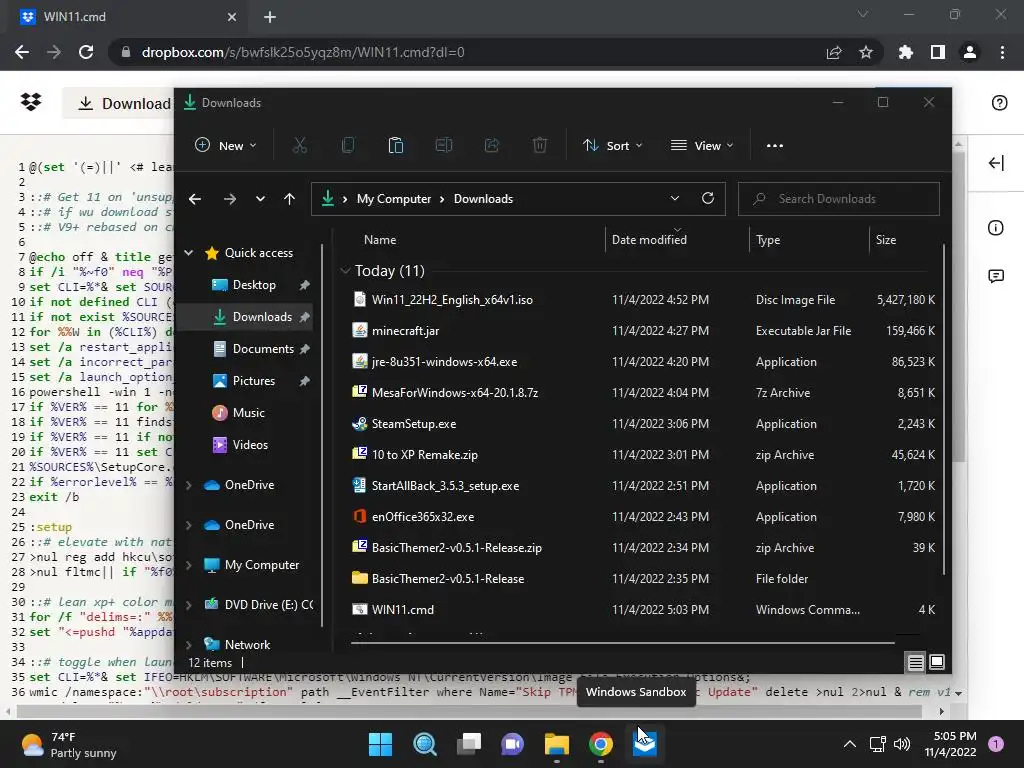This screenshot has width=1024, height=768.
Task: Select Documents in Quick access
Action: (x=263, y=349)
